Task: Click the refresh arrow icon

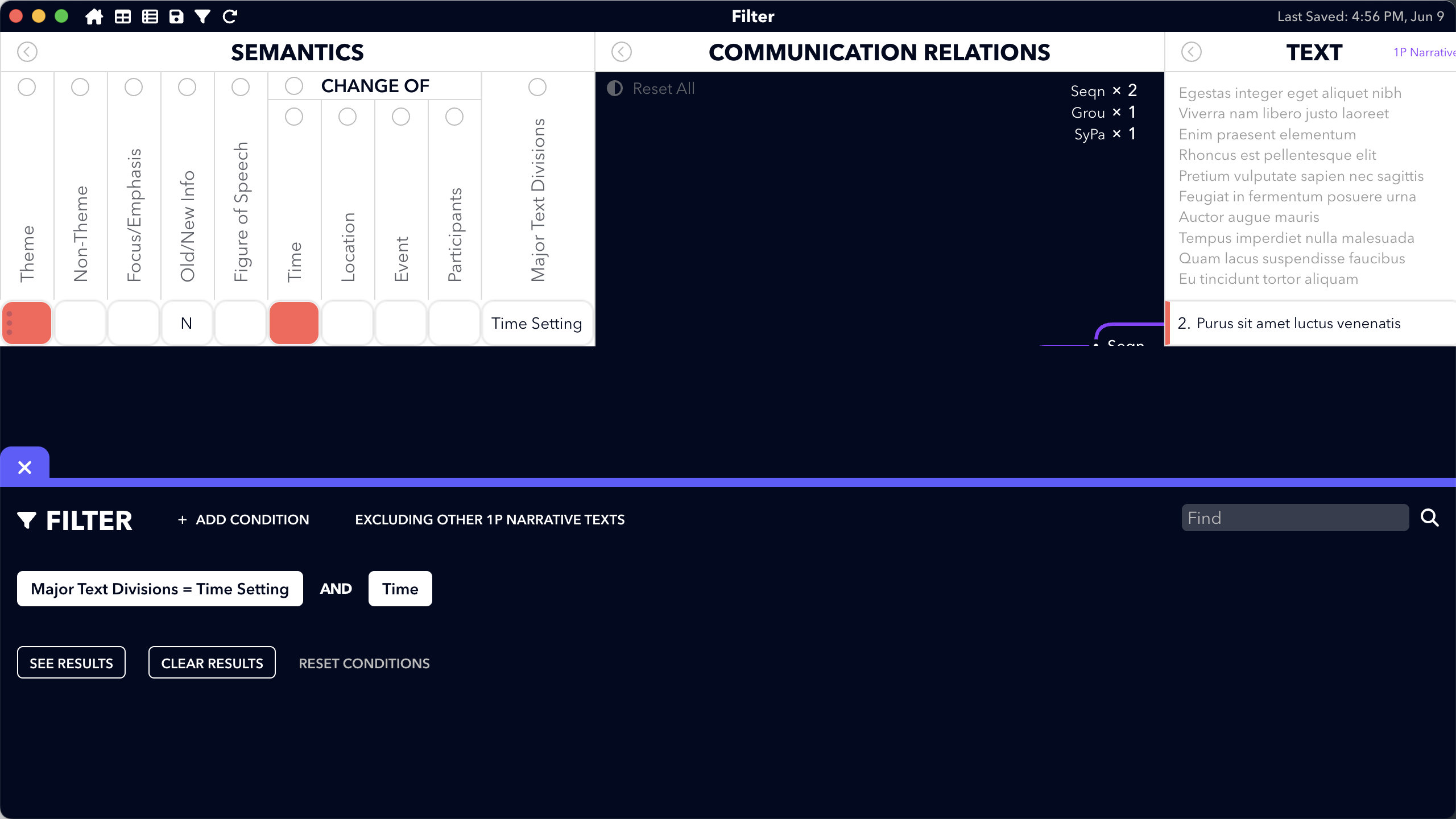Action: click(230, 16)
